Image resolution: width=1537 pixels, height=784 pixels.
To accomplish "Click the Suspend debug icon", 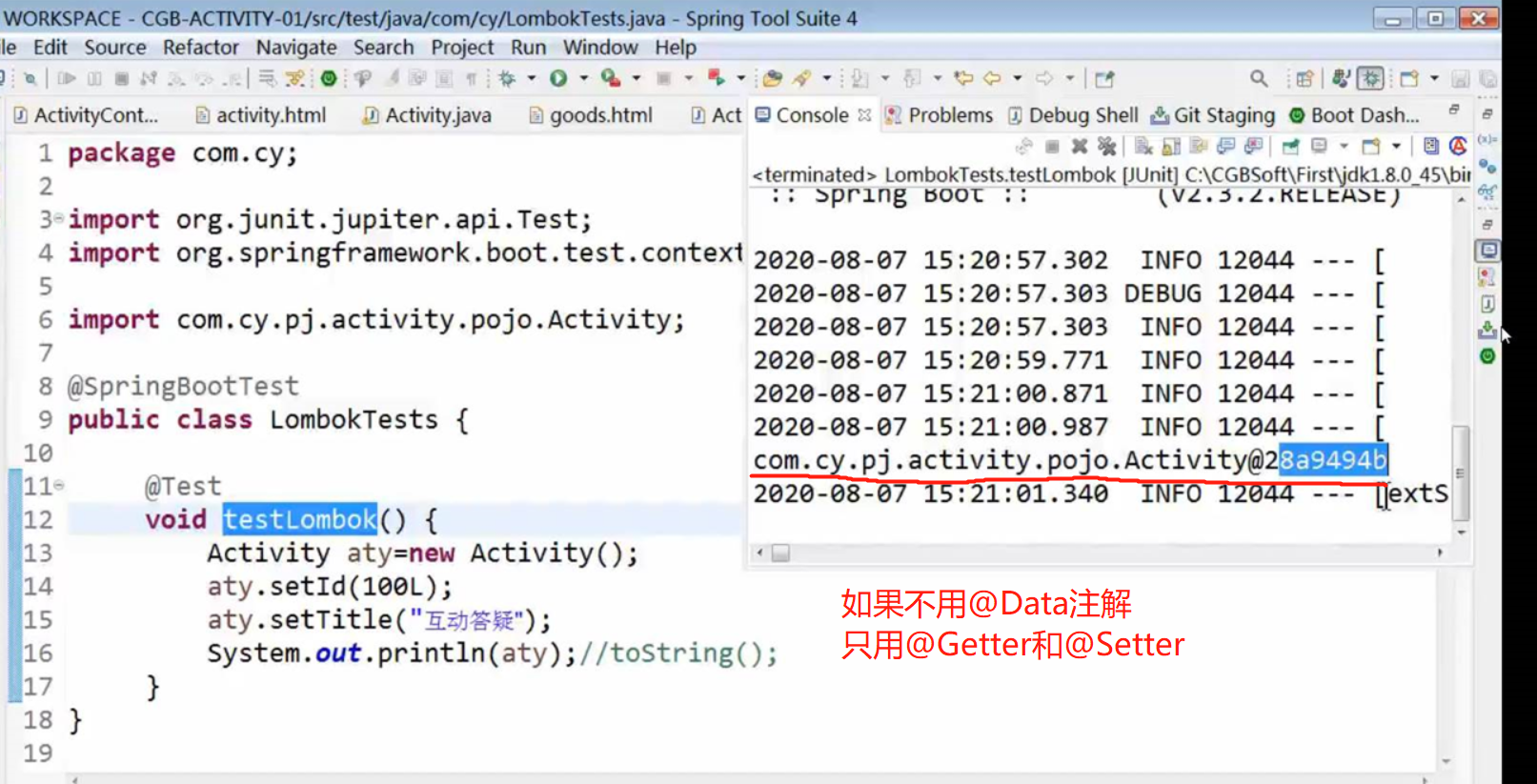I will (x=94, y=79).
